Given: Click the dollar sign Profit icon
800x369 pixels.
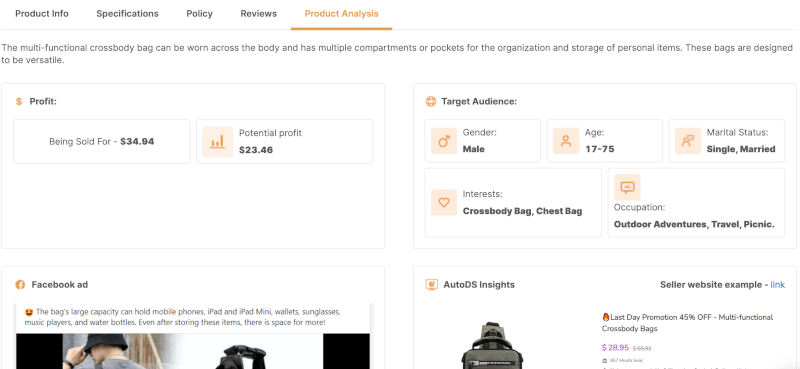Looking at the screenshot, I should (19, 102).
